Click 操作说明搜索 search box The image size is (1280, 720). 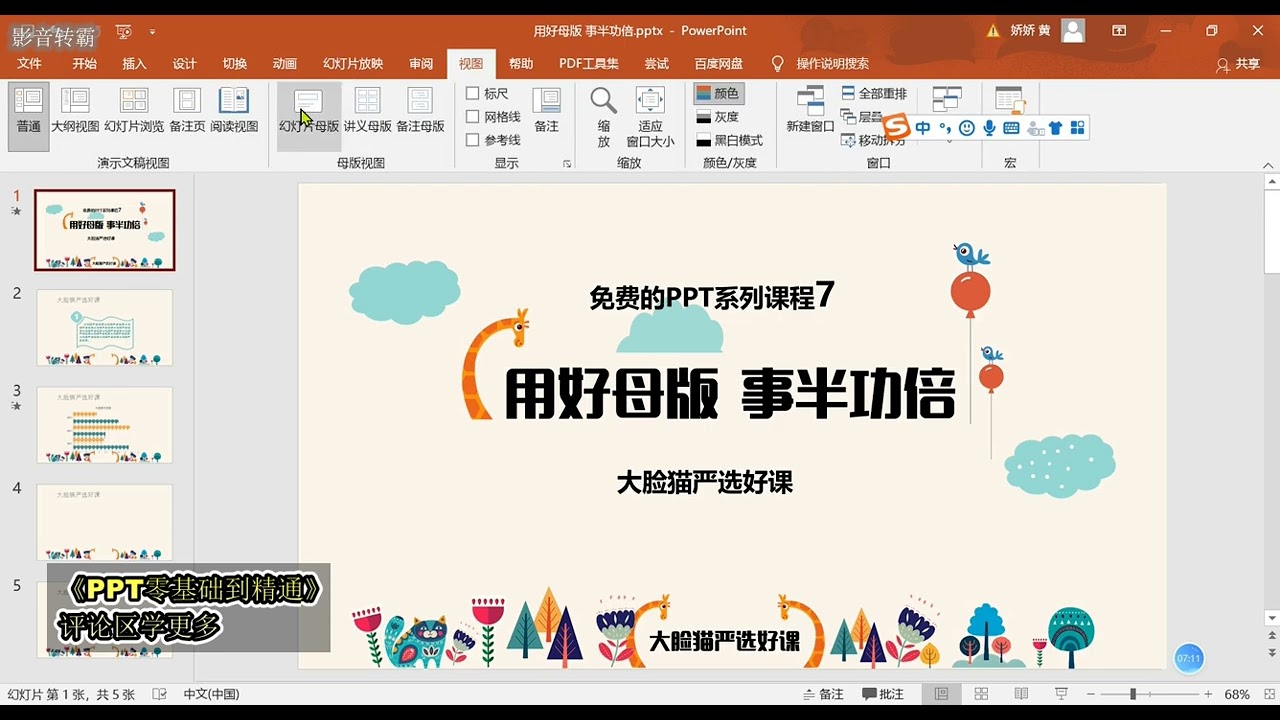pos(832,63)
